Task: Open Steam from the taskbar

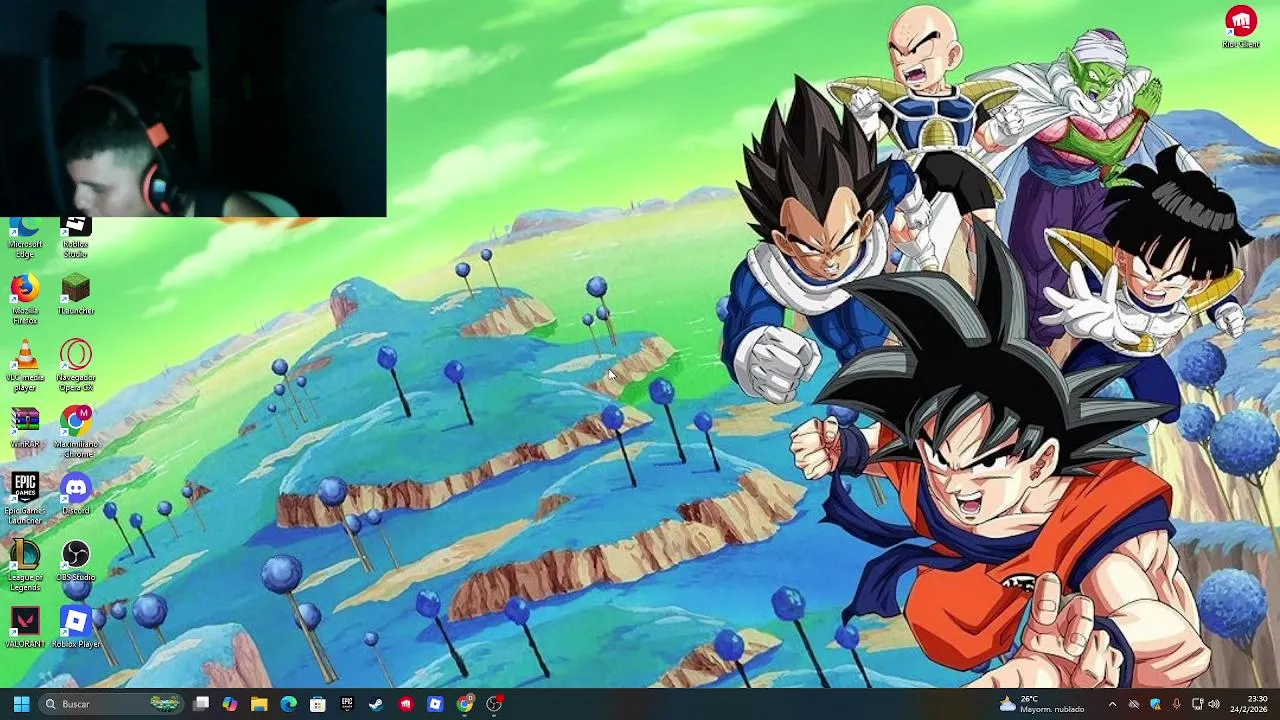Action: pos(376,704)
